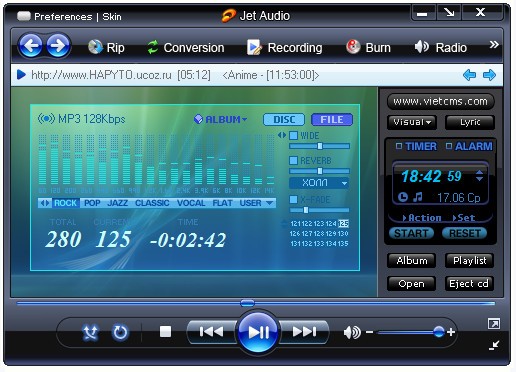The image size is (516, 372).
Task: Select track number 135 in track grid
Action: click(343, 244)
